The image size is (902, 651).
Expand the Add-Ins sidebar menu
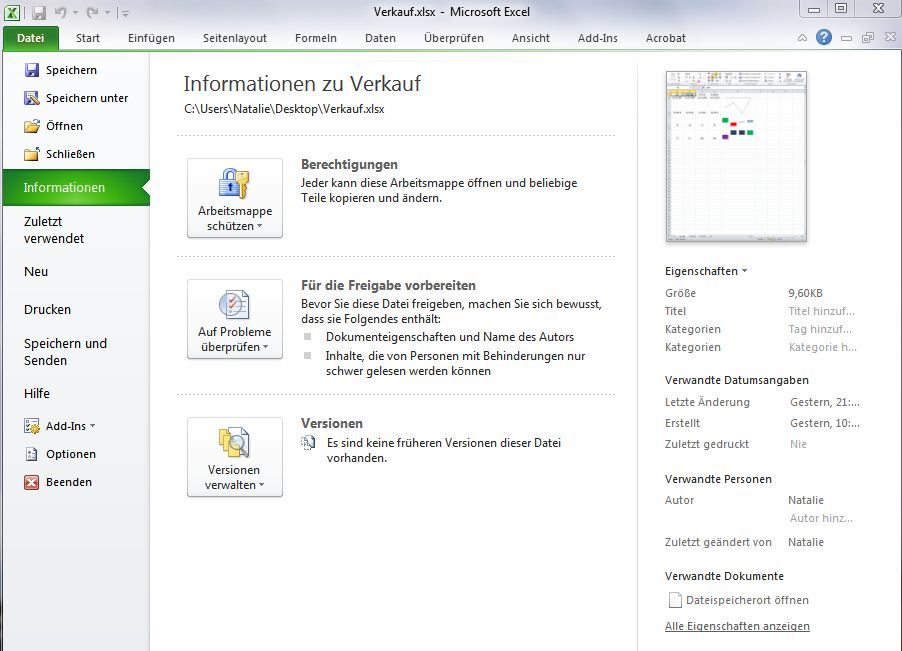pos(70,426)
